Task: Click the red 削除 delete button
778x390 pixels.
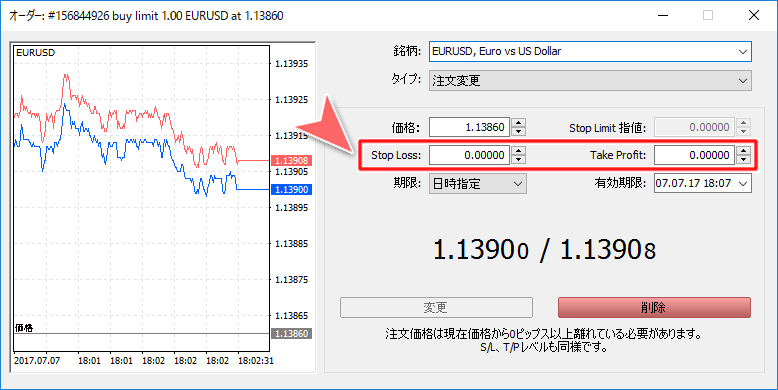Action: click(x=654, y=308)
